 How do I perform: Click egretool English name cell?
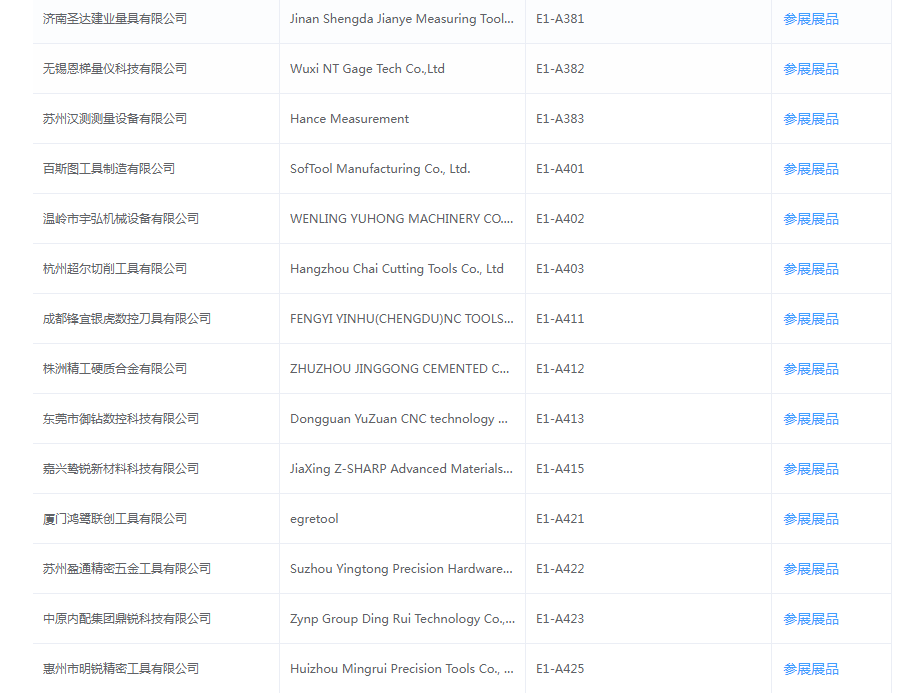tap(314, 519)
